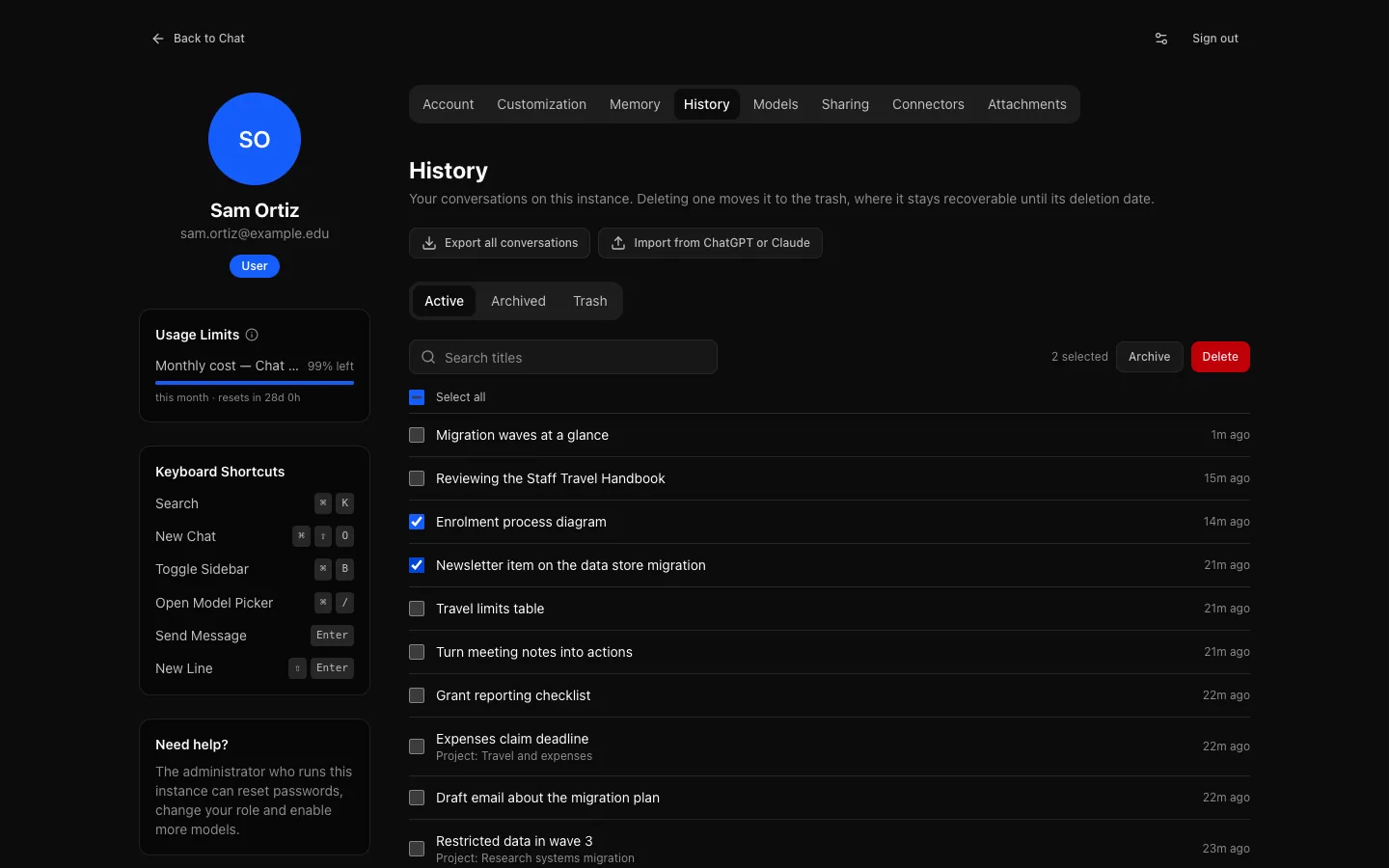Switch to the Models tab

tap(776, 104)
